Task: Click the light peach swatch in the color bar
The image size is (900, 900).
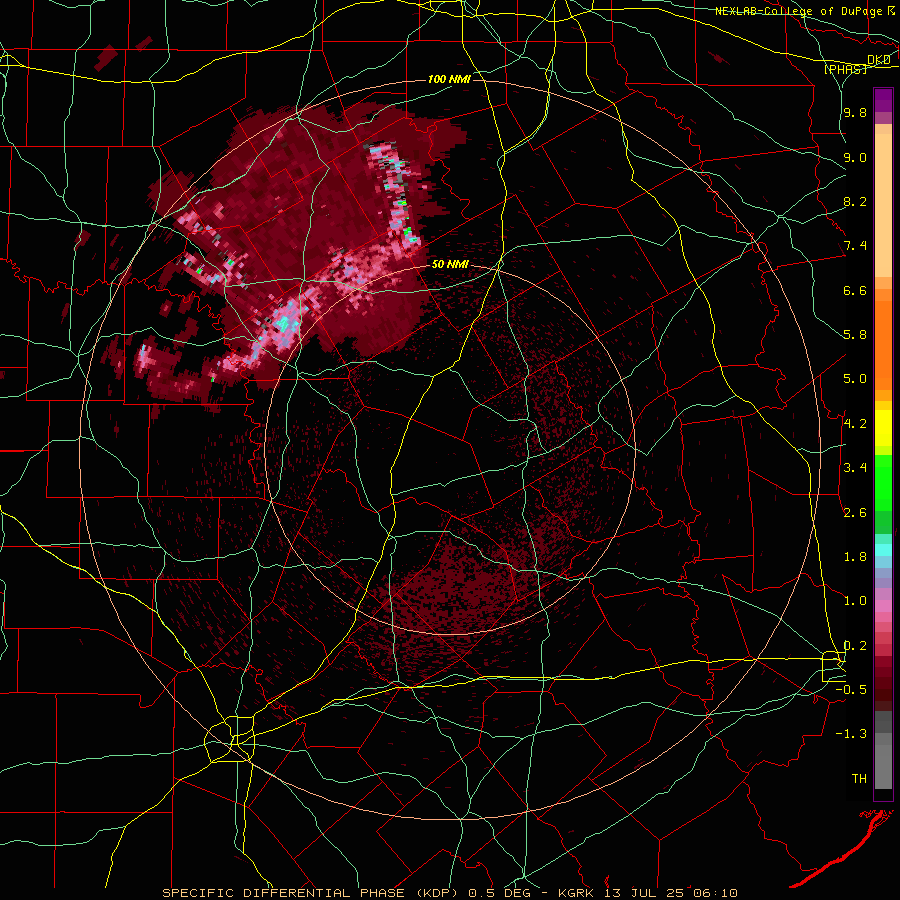Action: point(883,205)
